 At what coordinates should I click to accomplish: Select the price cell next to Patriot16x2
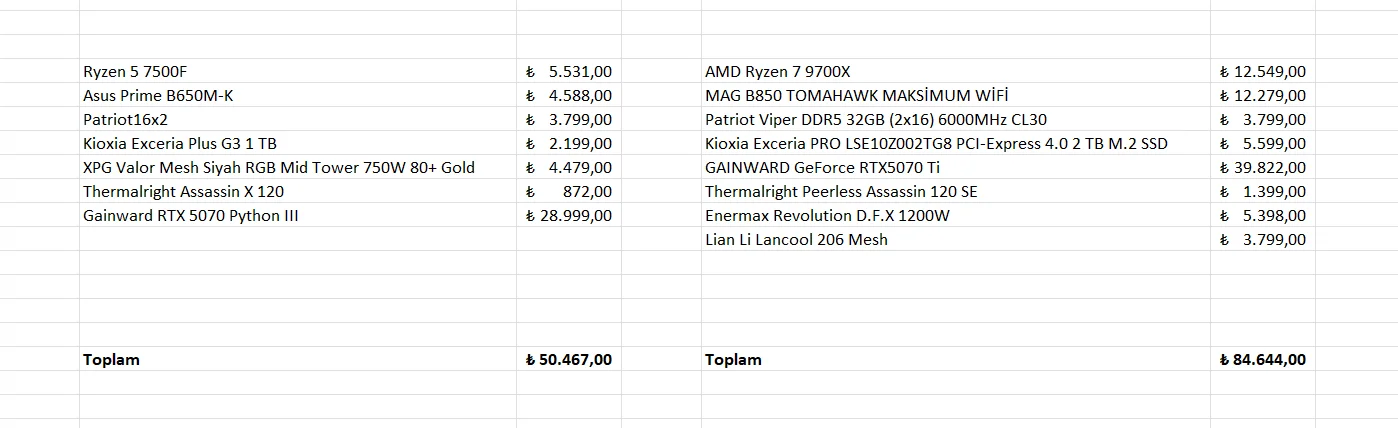[569, 119]
